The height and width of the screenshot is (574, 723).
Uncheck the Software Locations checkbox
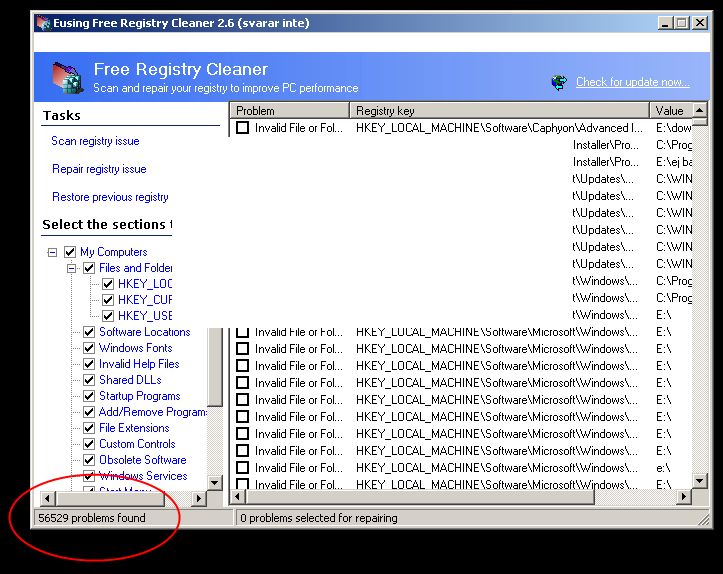[x=89, y=332]
